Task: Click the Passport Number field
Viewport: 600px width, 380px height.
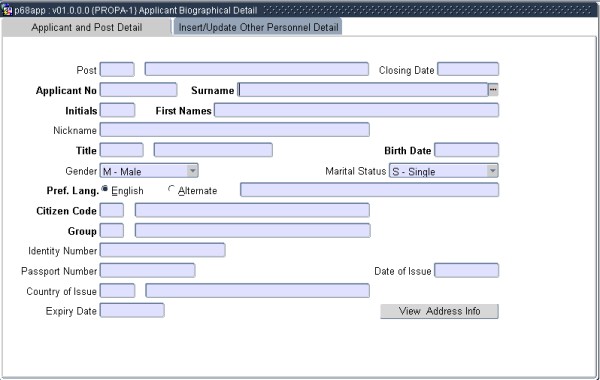Action: (x=147, y=271)
